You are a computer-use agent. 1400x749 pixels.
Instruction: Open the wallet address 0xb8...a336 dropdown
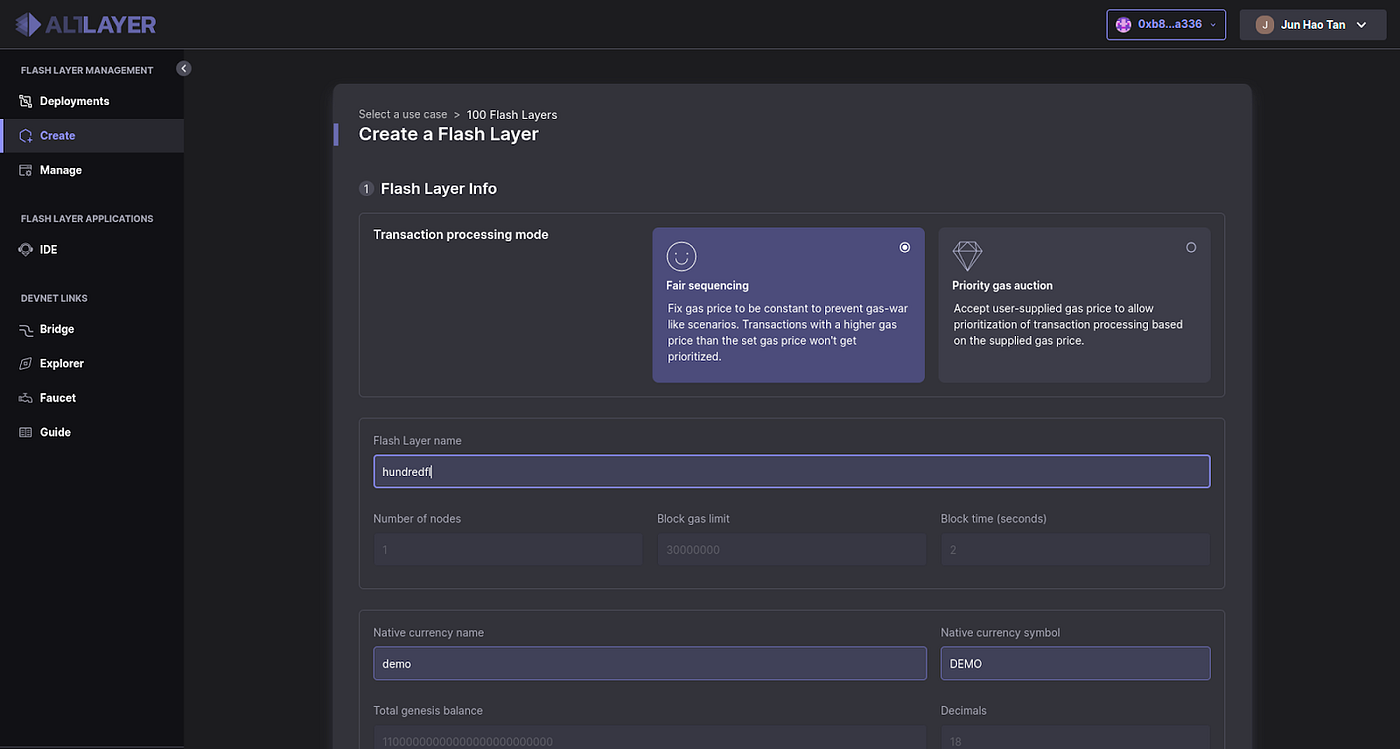tap(1165, 24)
